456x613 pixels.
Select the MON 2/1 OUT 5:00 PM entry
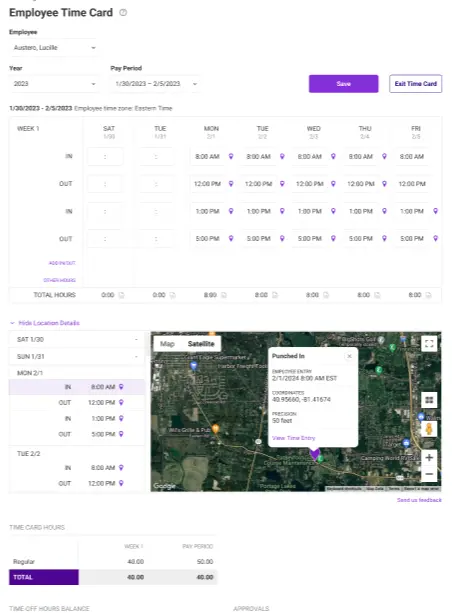point(77,434)
